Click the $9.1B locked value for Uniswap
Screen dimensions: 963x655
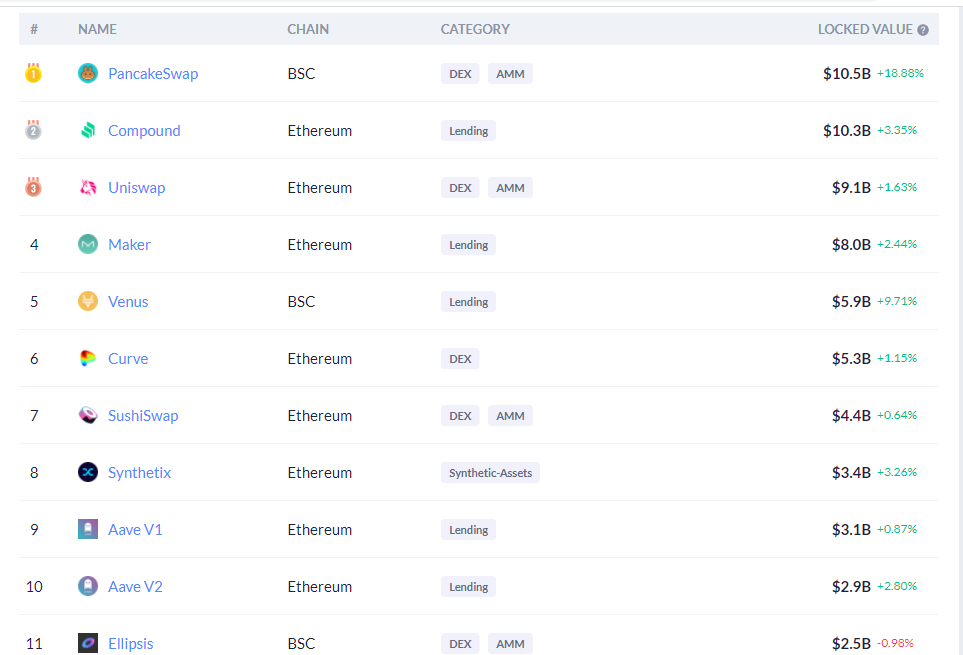click(851, 188)
